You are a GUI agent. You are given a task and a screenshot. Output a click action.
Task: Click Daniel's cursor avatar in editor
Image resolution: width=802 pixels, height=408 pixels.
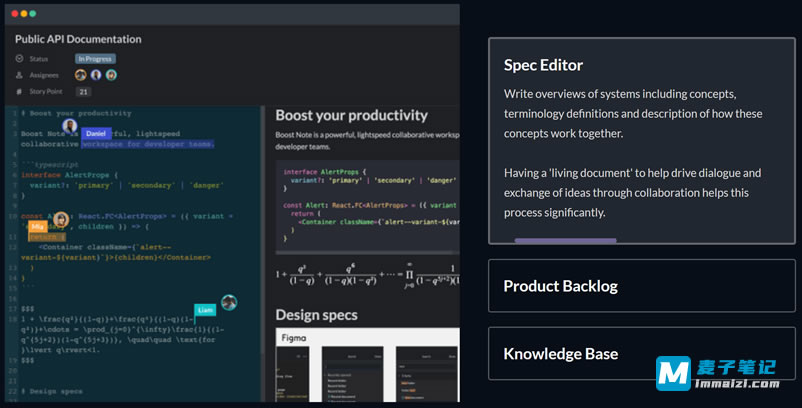point(70,126)
